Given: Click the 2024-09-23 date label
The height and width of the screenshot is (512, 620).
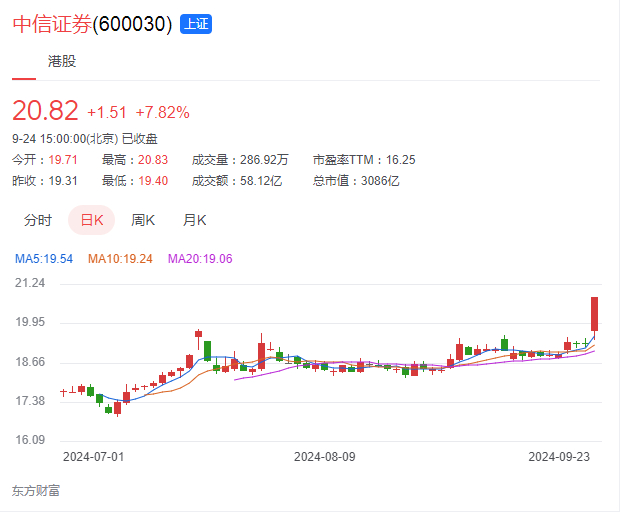Looking at the screenshot, I should pos(559,457).
